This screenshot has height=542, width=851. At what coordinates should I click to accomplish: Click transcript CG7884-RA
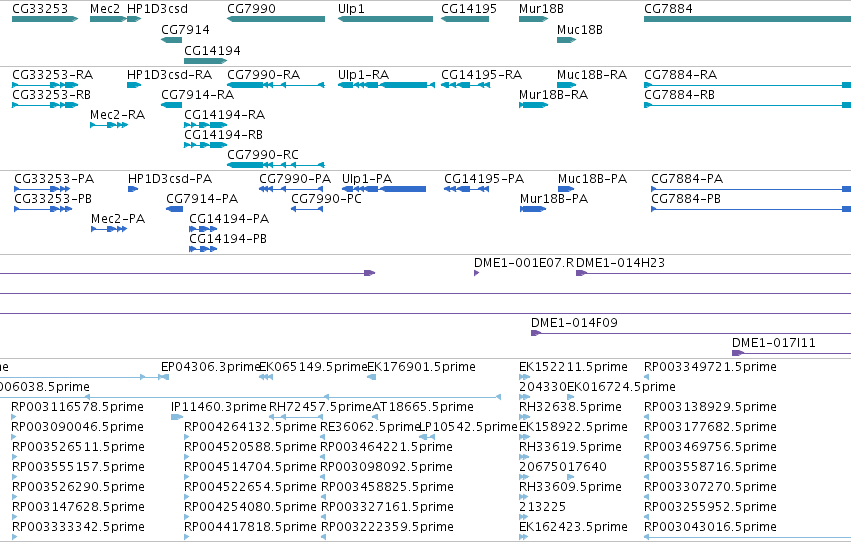tap(681, 75)
